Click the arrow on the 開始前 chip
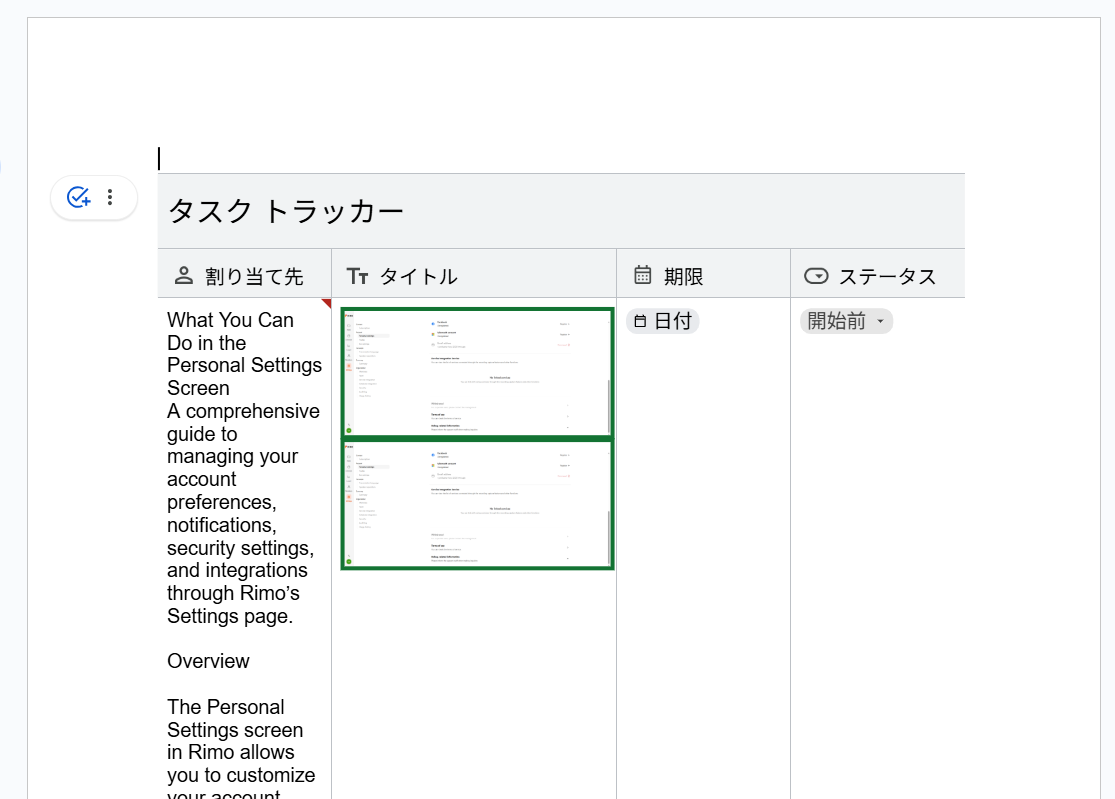Screen dimensions: 1115x799 [x=880, y=321]
